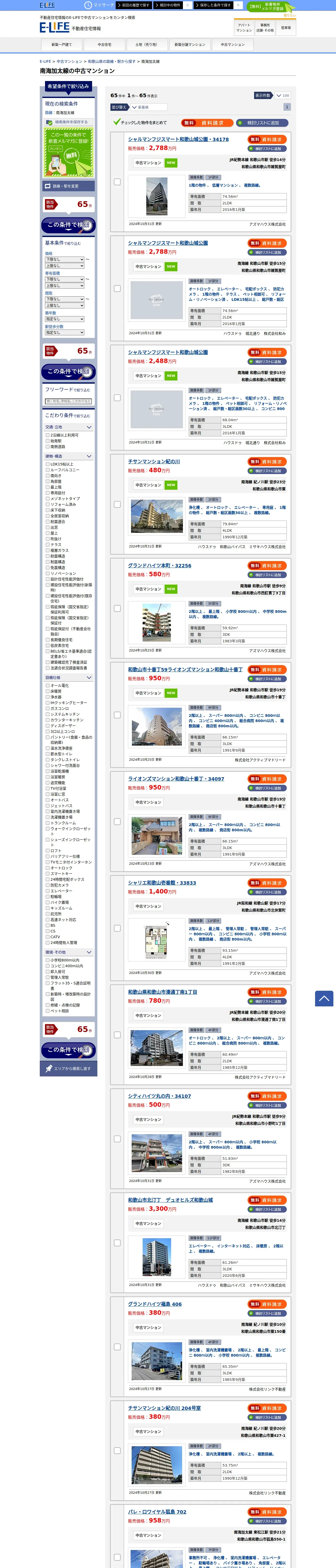Image resolution: width=336 pixels, height=1568 pixels.
Task: Open アパート マンション top menu
Action: [x=244, y=27]
